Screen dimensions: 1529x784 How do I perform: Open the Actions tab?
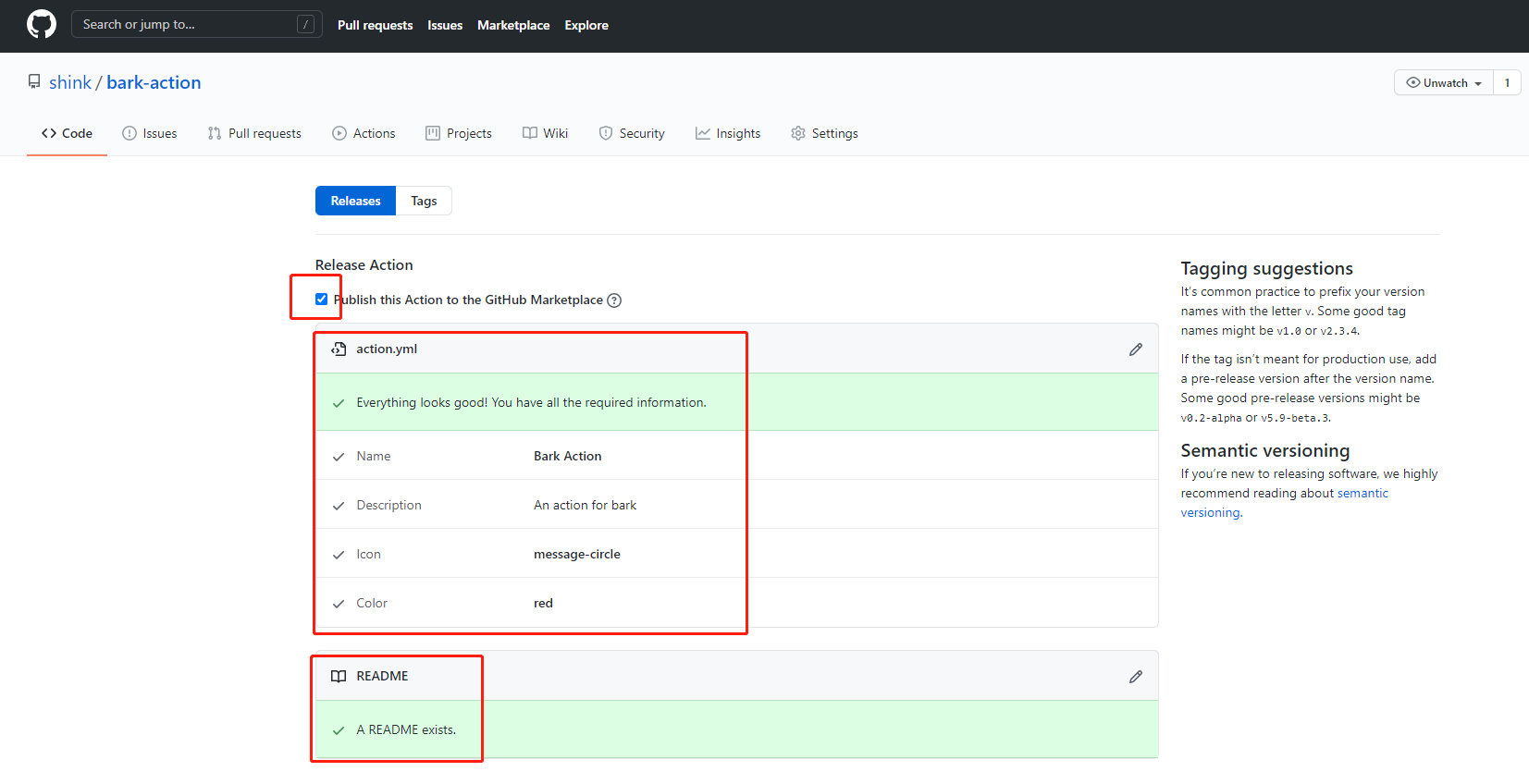[x=364, y=133]
